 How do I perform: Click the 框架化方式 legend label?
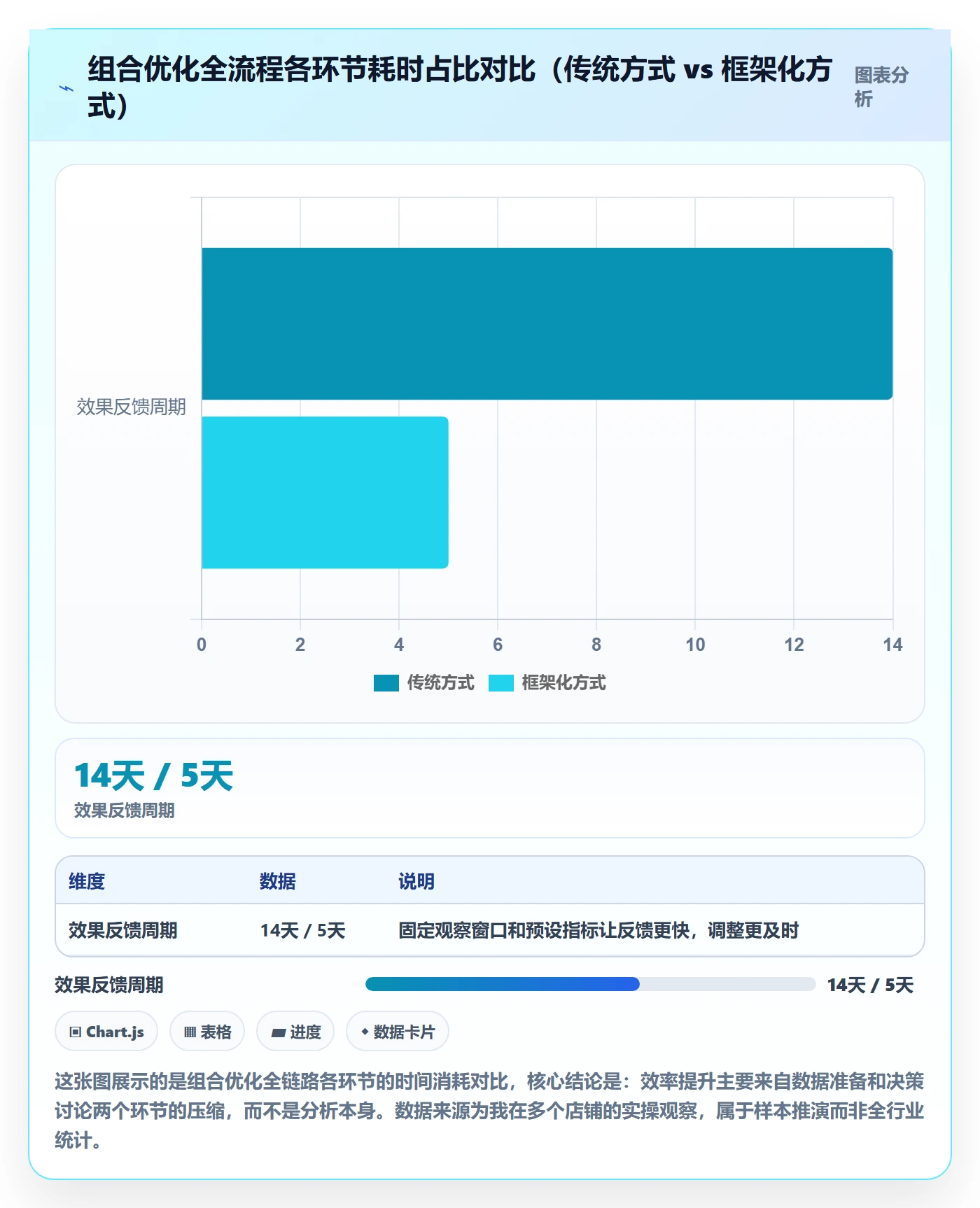(x=563, y=683)
